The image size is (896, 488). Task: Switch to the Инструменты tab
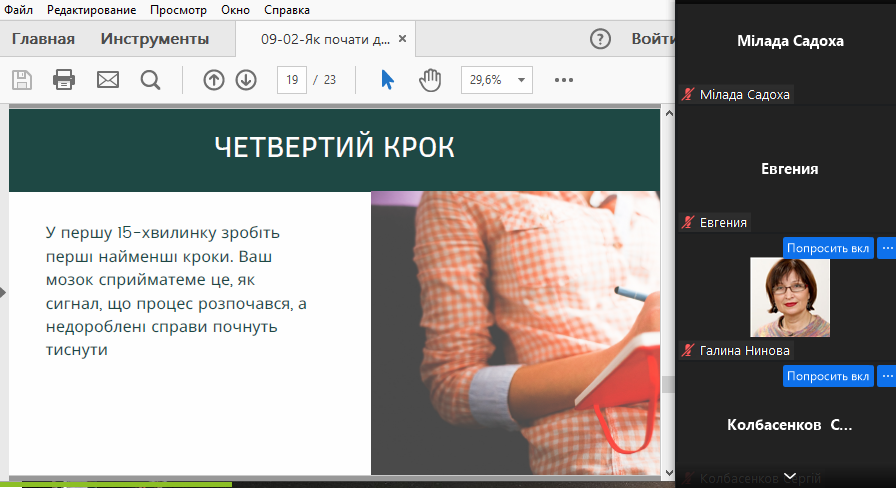[x=155, y=39]
